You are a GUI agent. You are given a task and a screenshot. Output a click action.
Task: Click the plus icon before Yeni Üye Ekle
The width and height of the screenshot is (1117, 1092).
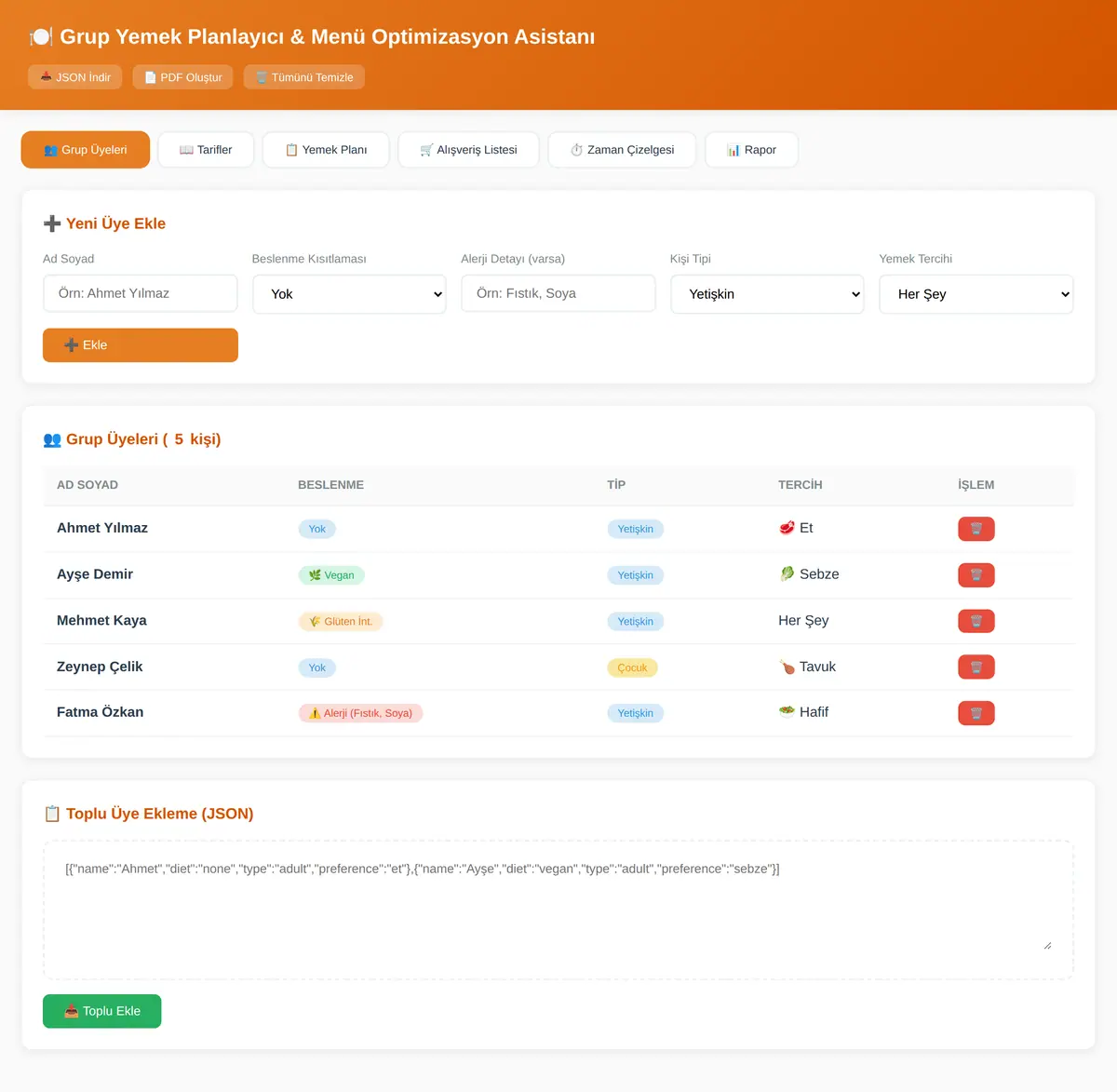tap(52, 223)
